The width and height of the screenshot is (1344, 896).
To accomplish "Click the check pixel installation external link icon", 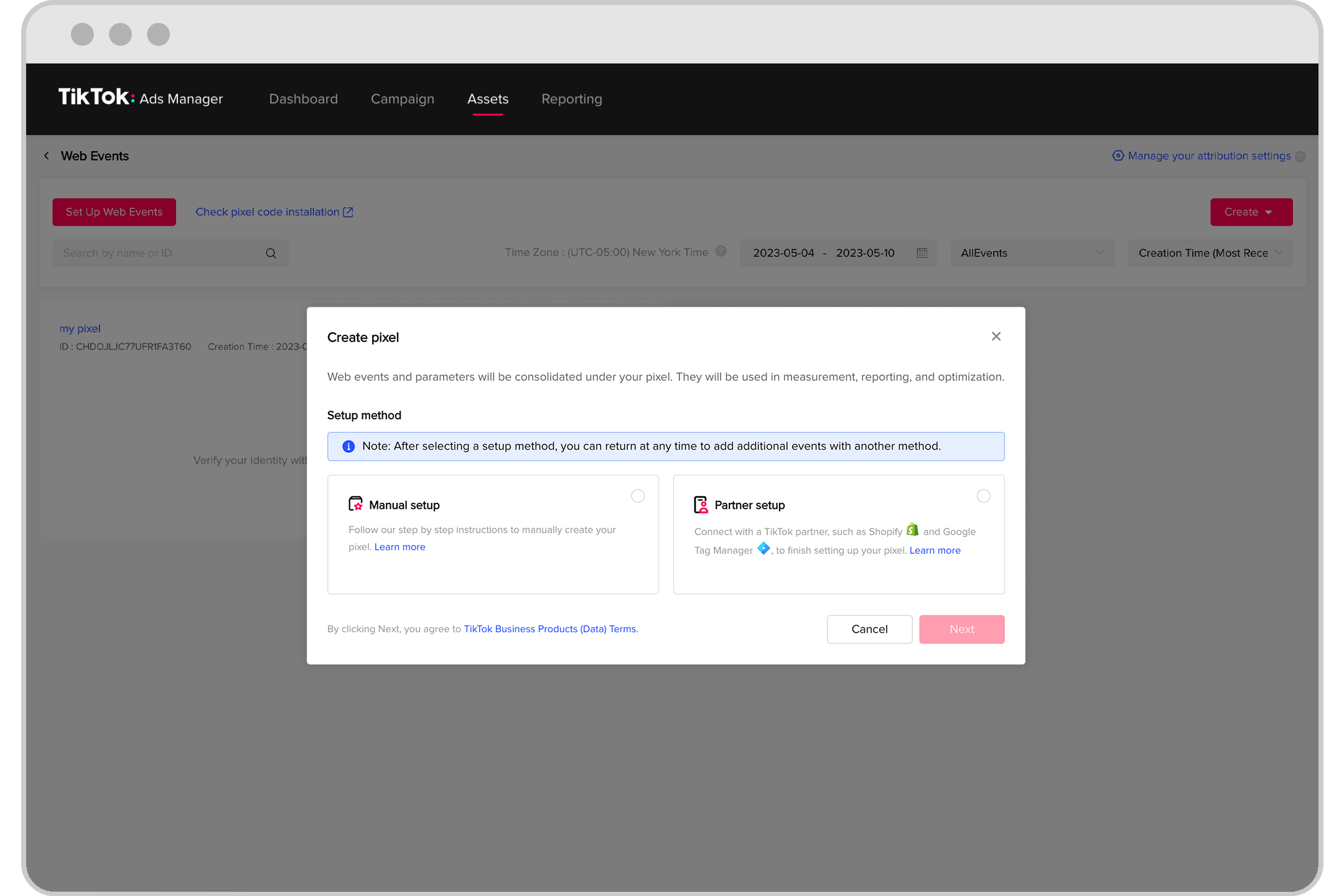I will click(x=349, y=212).
